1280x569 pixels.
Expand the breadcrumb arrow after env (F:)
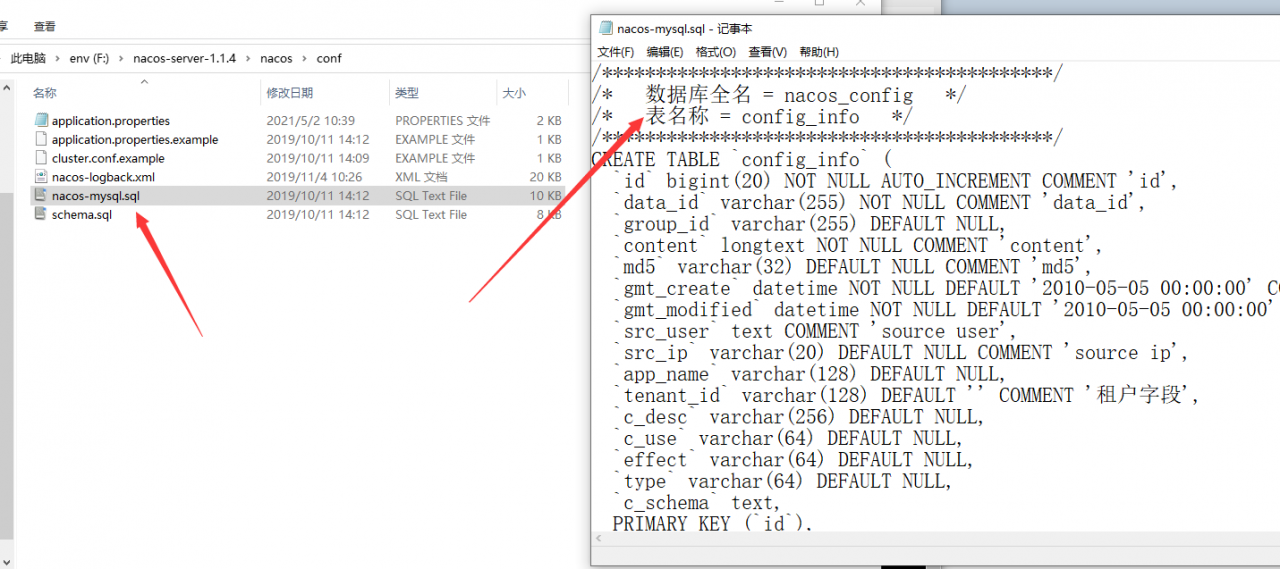121,59
